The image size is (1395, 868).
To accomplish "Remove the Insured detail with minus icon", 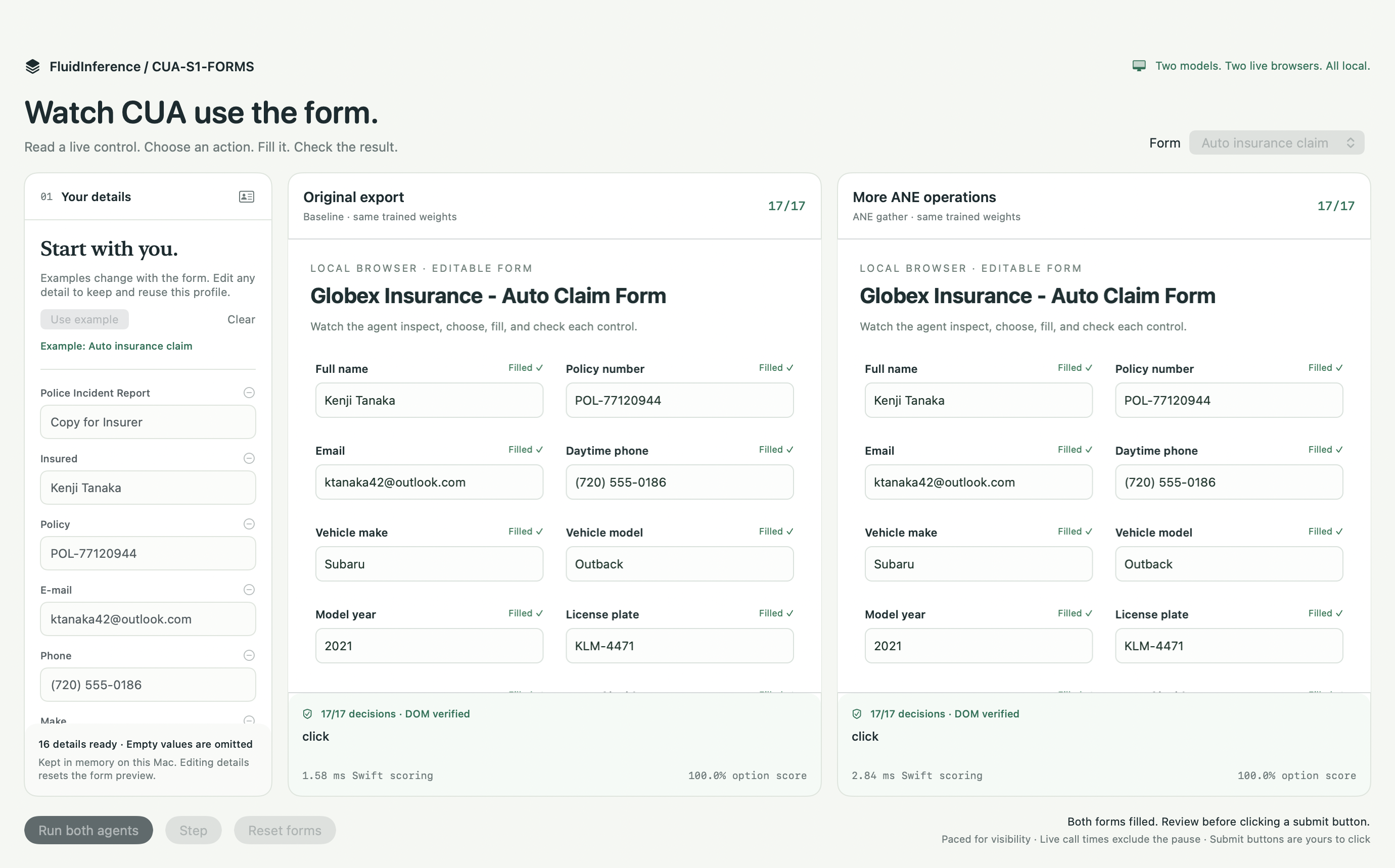I will (x=249, y=458).
